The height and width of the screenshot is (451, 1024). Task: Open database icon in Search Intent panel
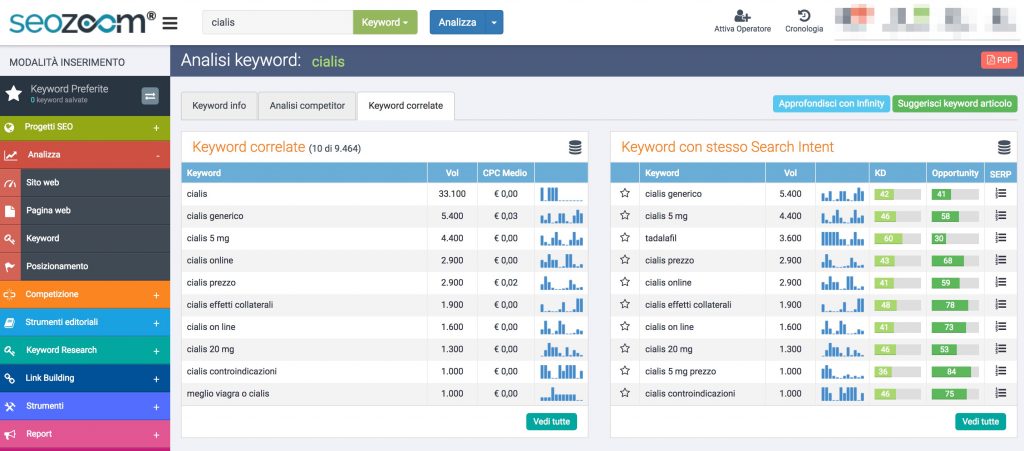(x=1004, y=148)
